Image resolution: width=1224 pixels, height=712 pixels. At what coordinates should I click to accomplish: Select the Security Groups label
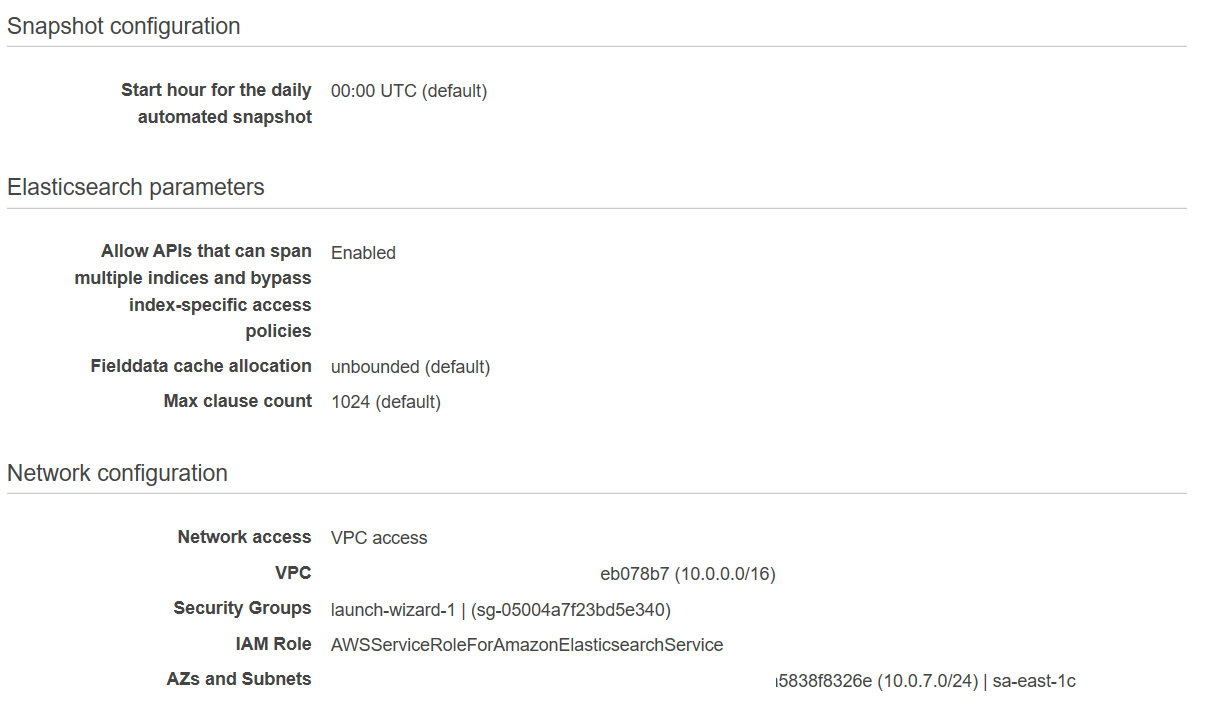[242, 608]
